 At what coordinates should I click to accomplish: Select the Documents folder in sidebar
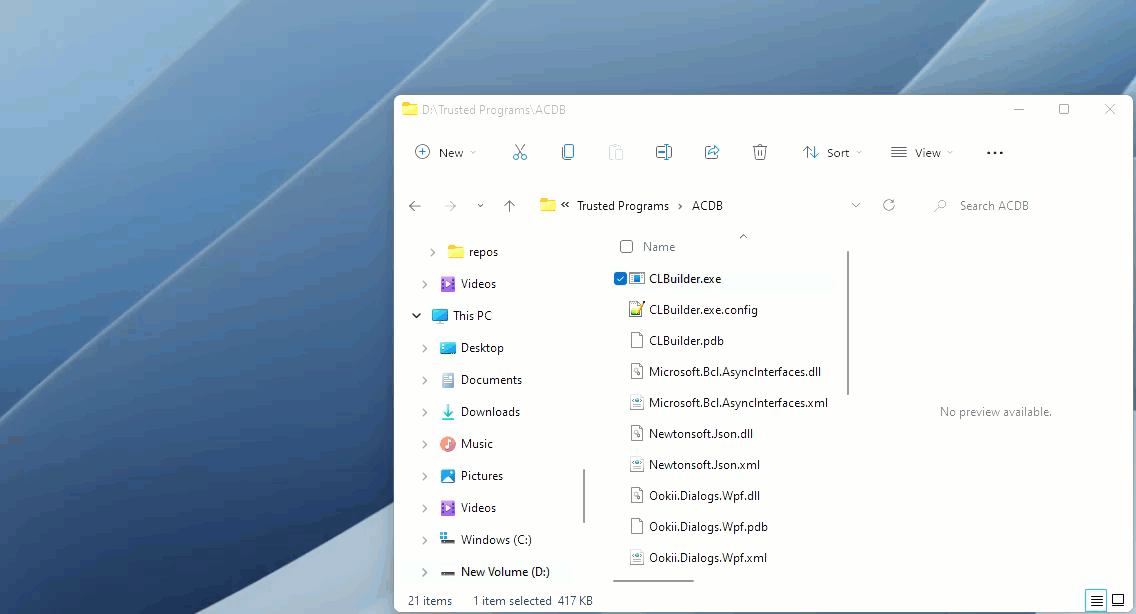(491, 380)
